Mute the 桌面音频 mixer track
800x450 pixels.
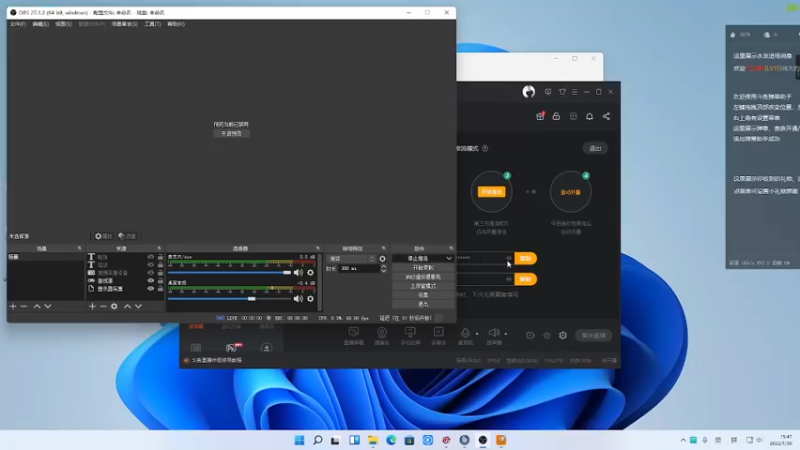[298, 298]
